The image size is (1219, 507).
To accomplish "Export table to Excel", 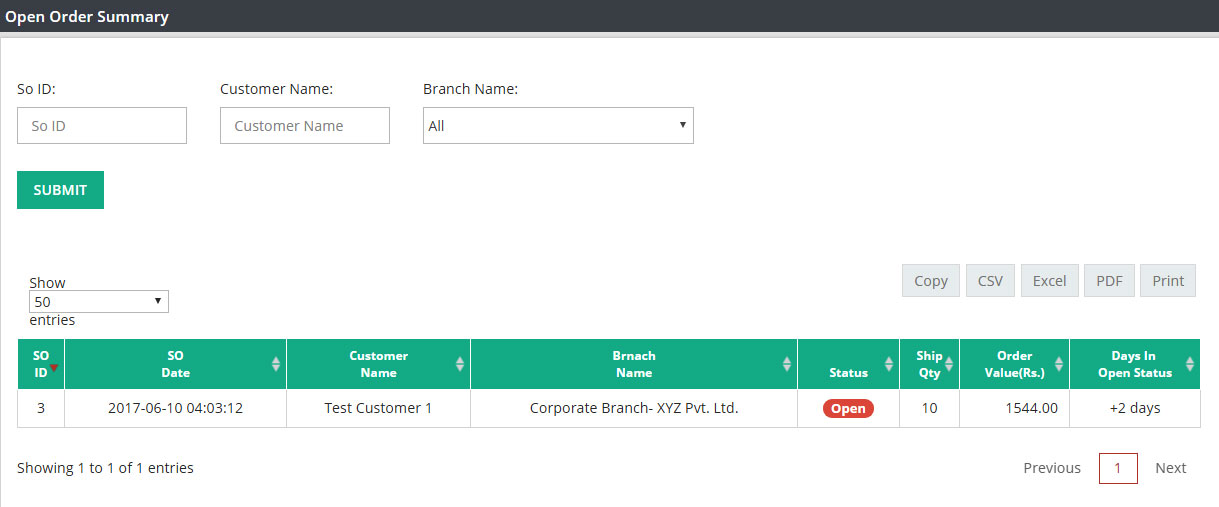I will [1049, 281].
